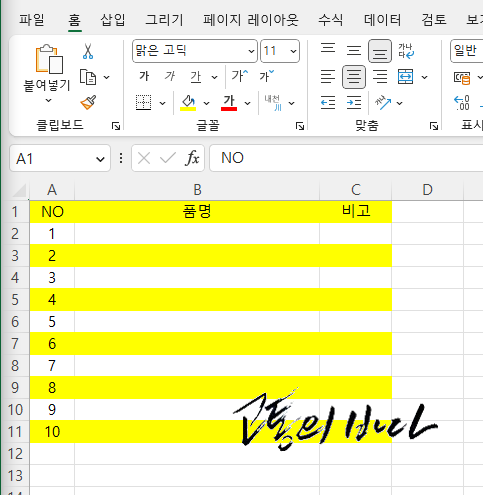
Task: Open the Clipboard group dialog launcher
Action: point(116,126)
